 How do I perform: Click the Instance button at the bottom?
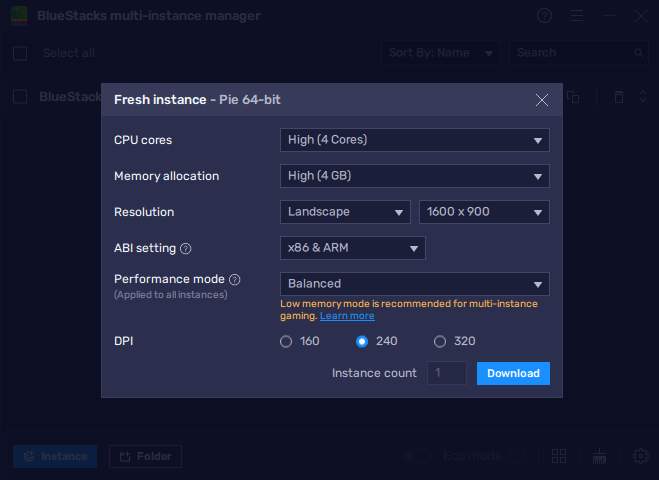(x=55, y=456)
